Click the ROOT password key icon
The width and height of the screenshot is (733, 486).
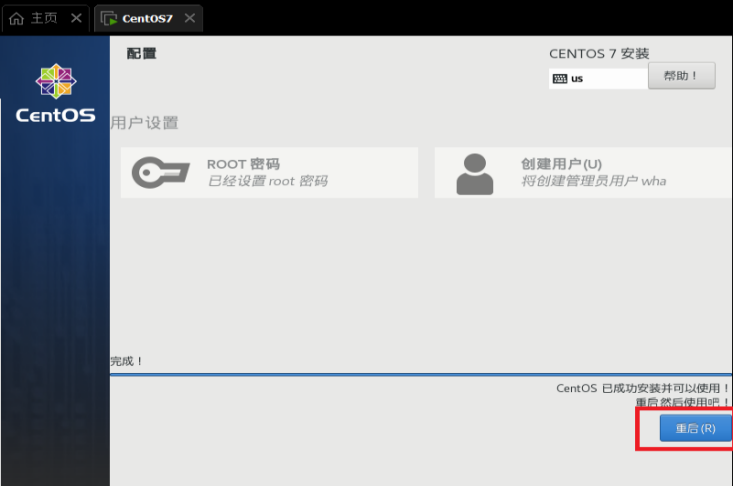click(160, 172)
